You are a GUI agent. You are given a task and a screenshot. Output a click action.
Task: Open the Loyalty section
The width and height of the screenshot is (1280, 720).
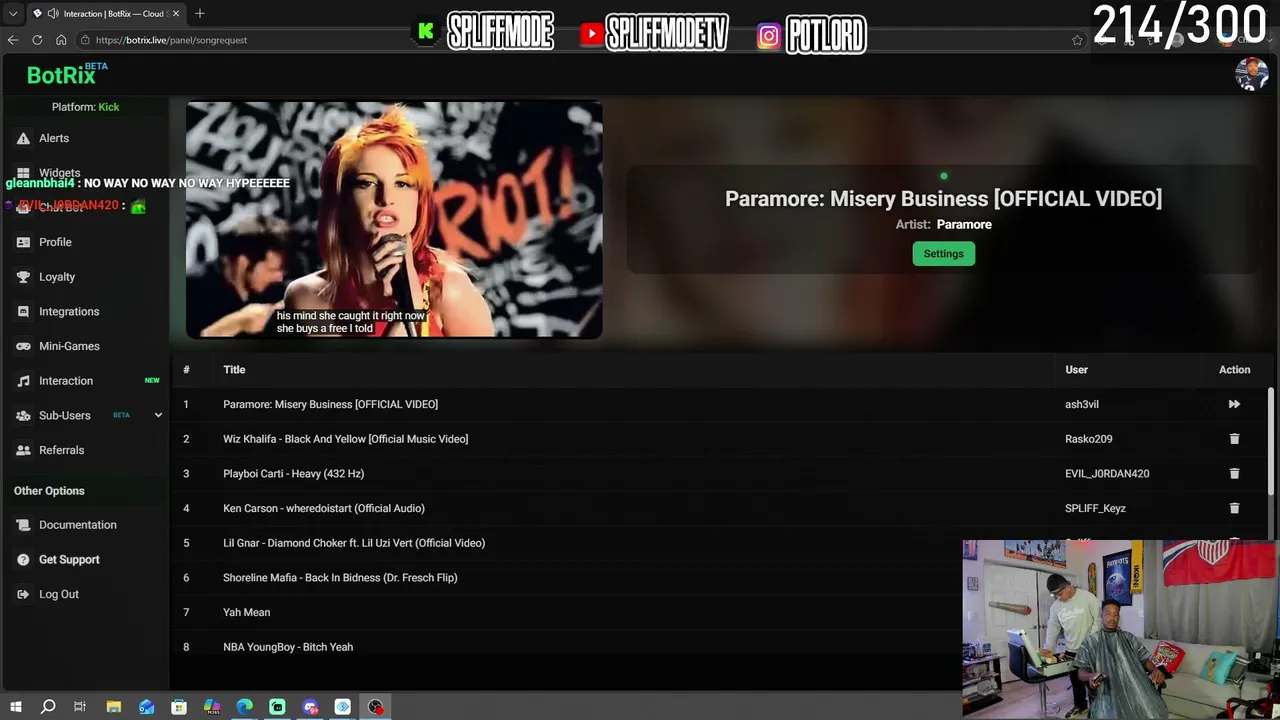pos(57,277)
